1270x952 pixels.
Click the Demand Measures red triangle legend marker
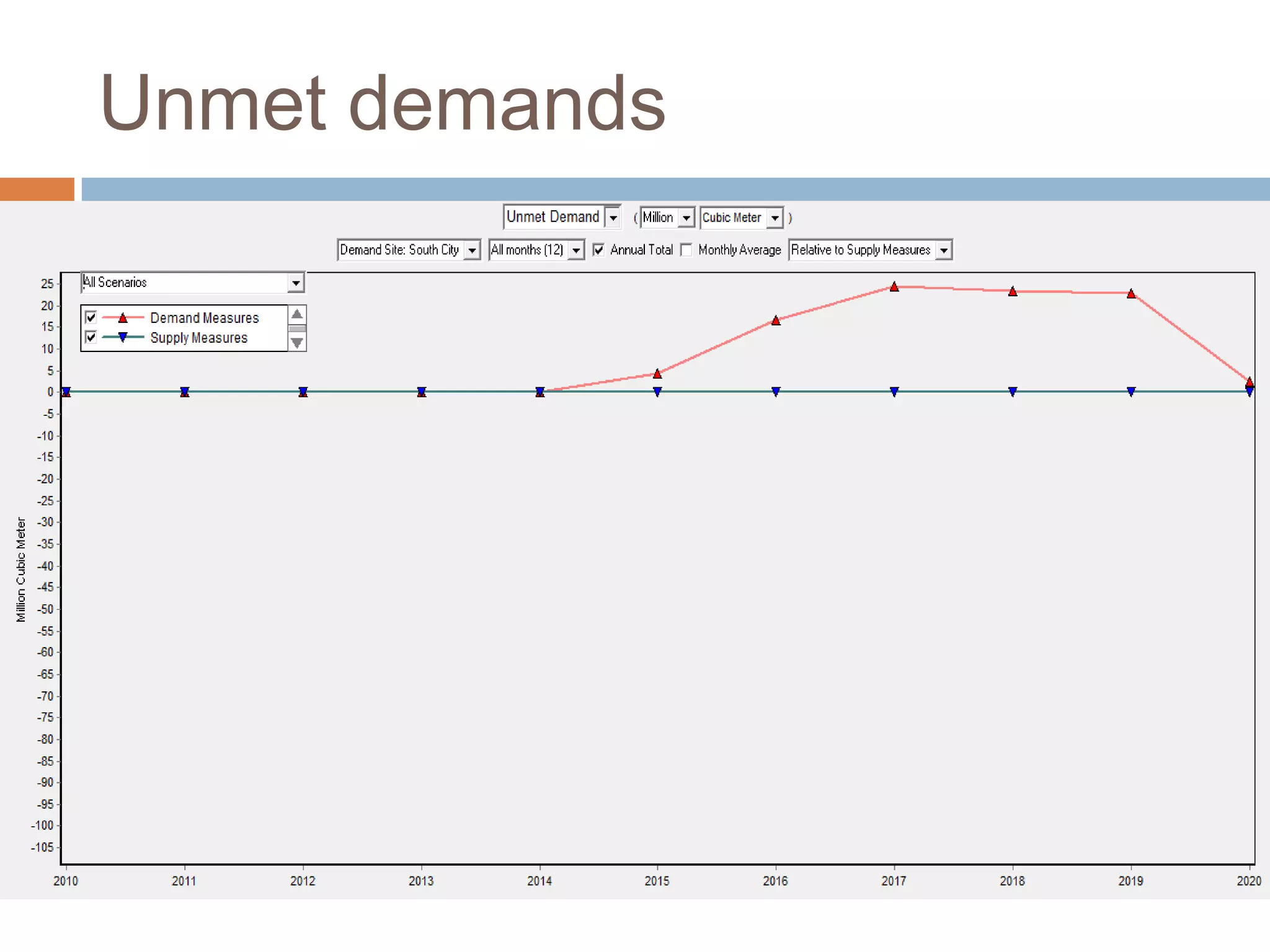123,318
